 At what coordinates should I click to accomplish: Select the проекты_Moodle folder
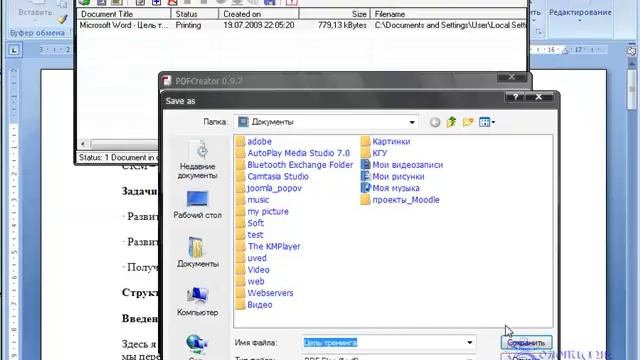tap(400, 200)
